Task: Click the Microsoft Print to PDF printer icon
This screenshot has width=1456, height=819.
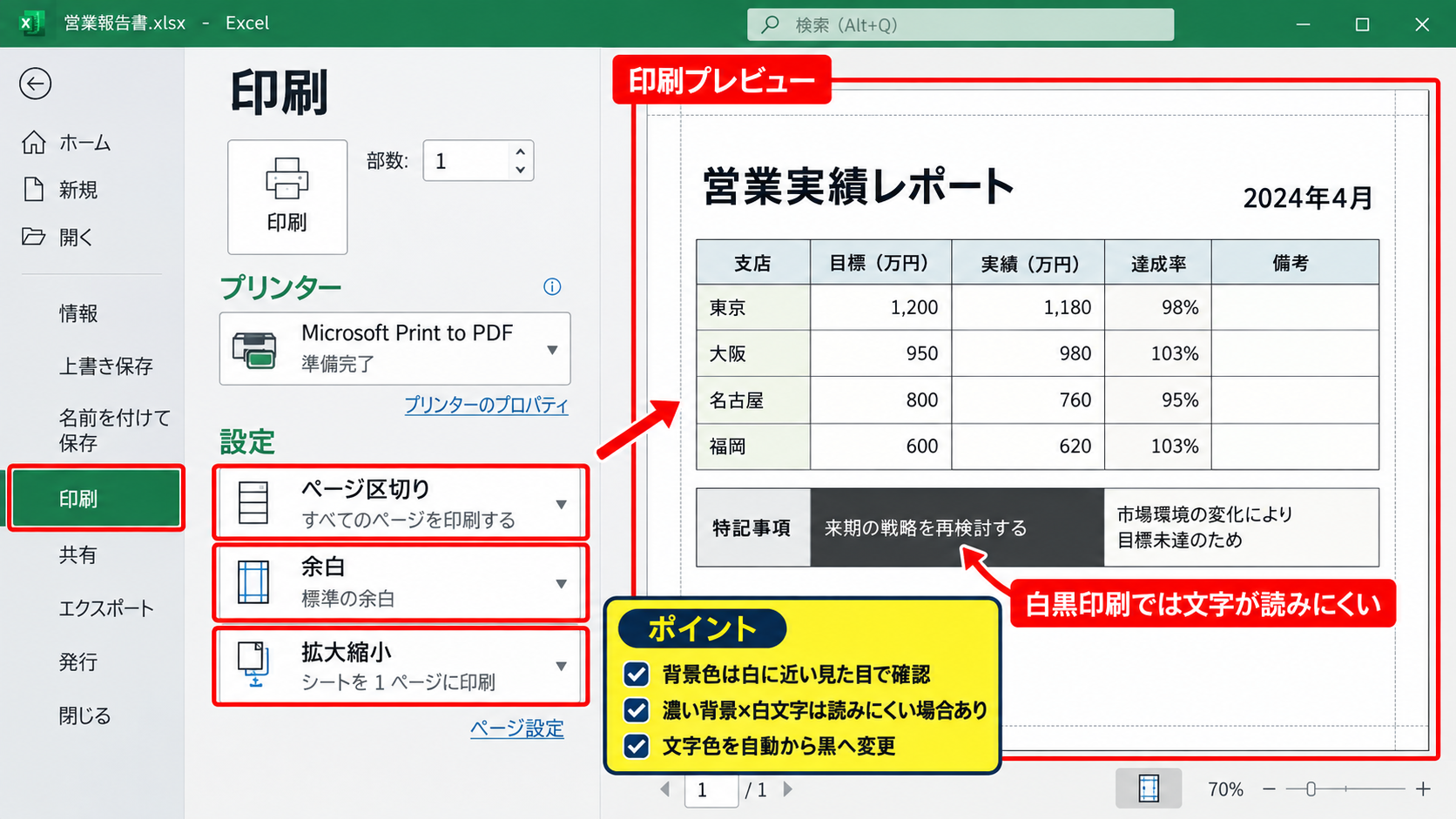Action: pyautogui.click(x=254, y=350)
